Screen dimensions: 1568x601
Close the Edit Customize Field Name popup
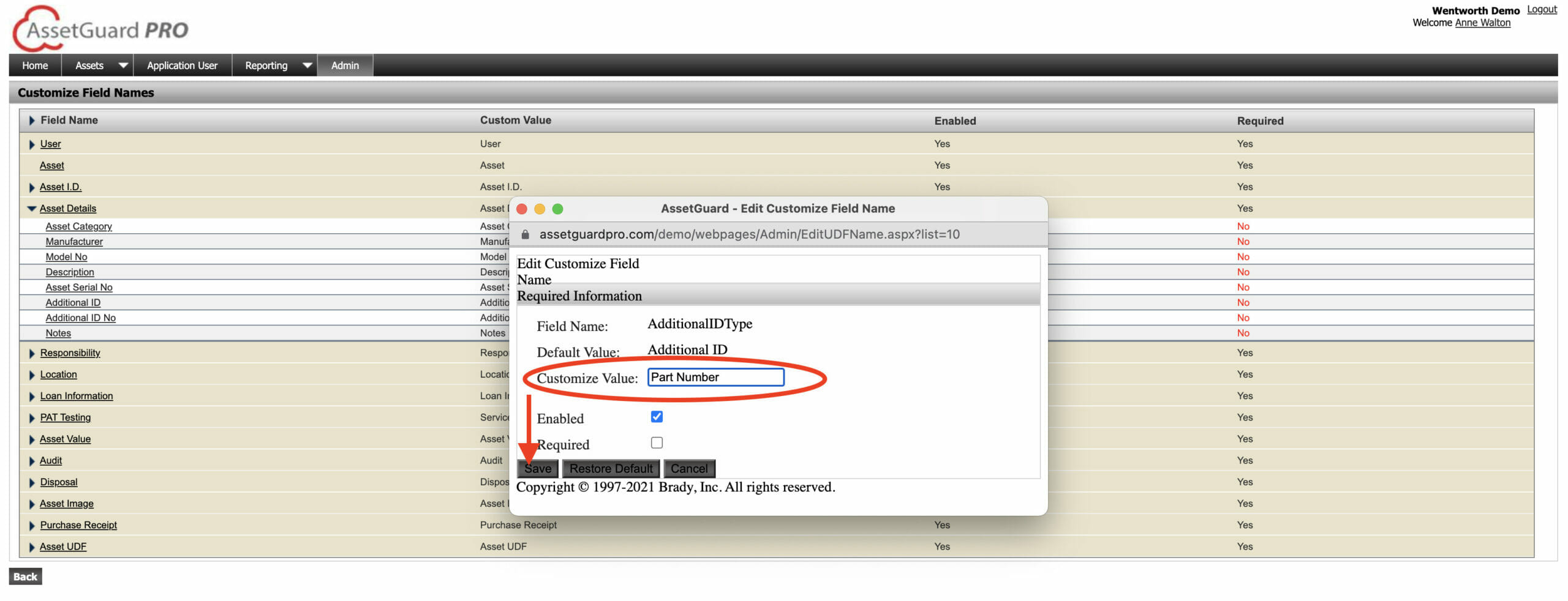[522, 209]
